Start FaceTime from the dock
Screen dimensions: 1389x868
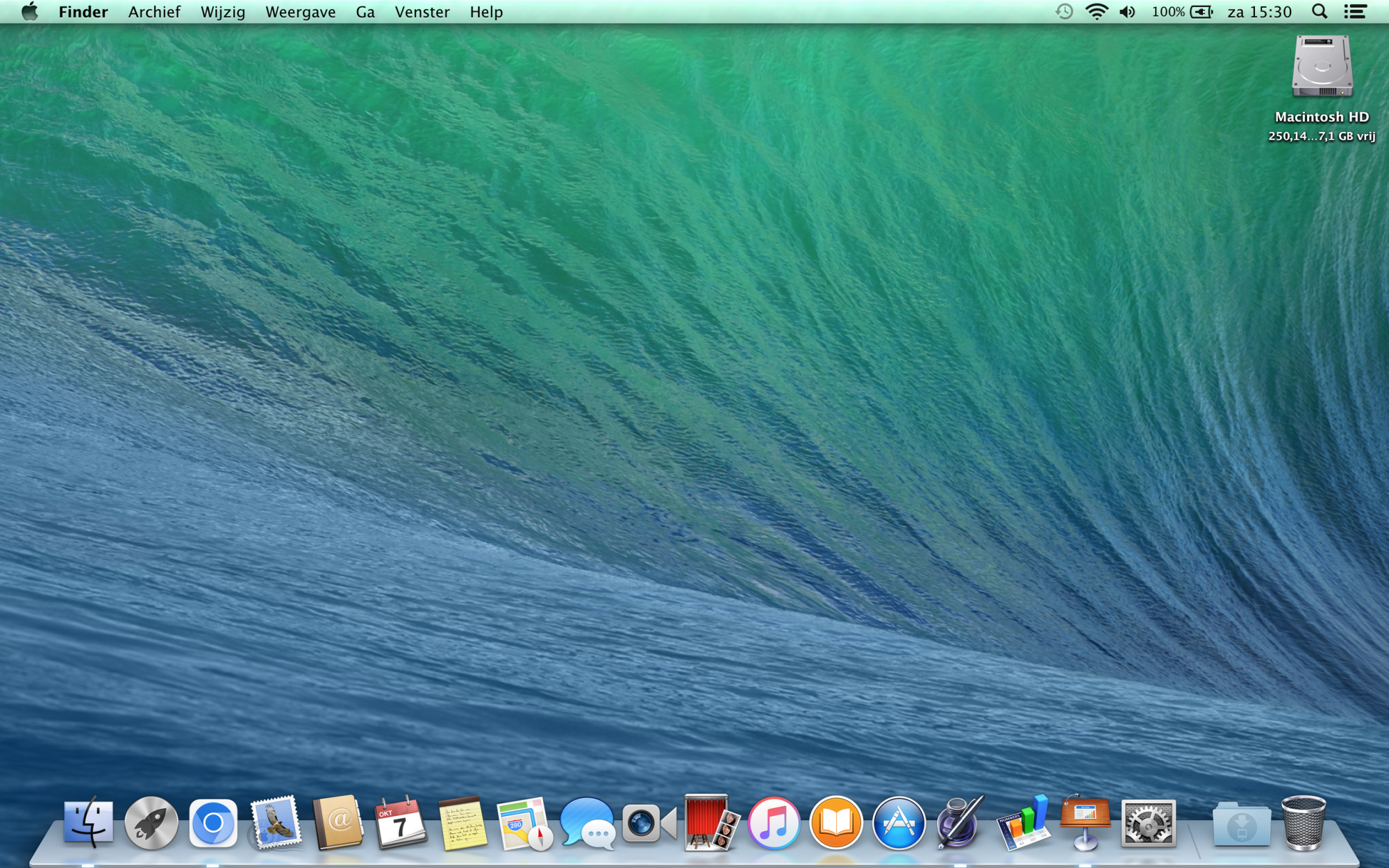649,824
